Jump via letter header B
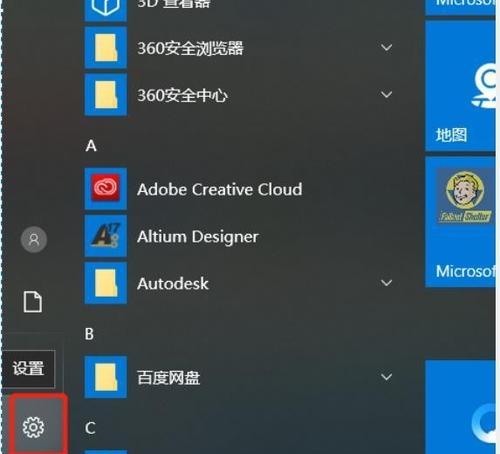The height and width of the screenshot is (454, 500). [89, 334]
